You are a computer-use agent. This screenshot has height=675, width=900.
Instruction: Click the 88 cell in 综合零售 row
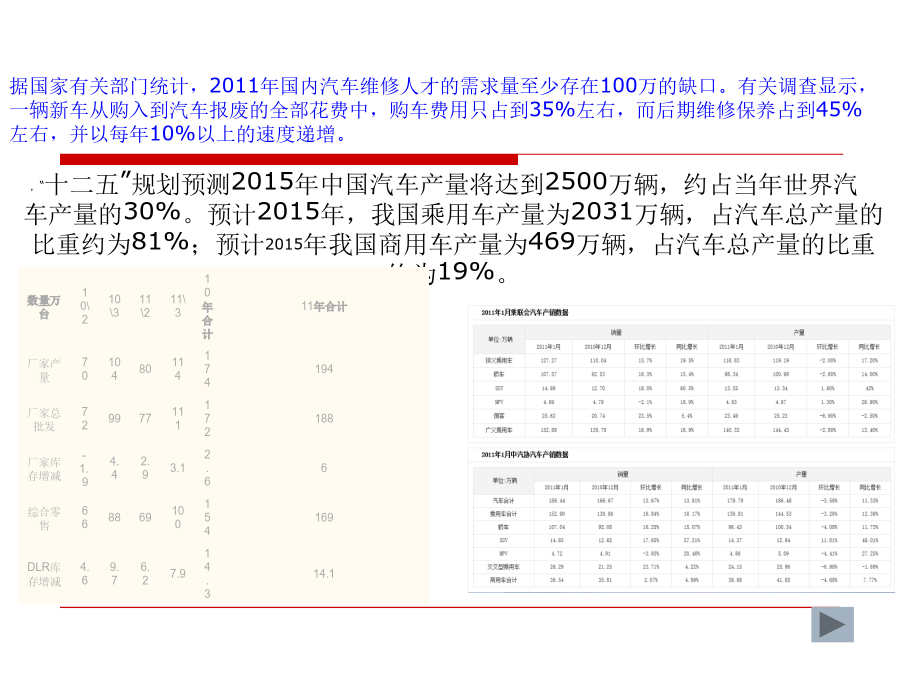115,517
